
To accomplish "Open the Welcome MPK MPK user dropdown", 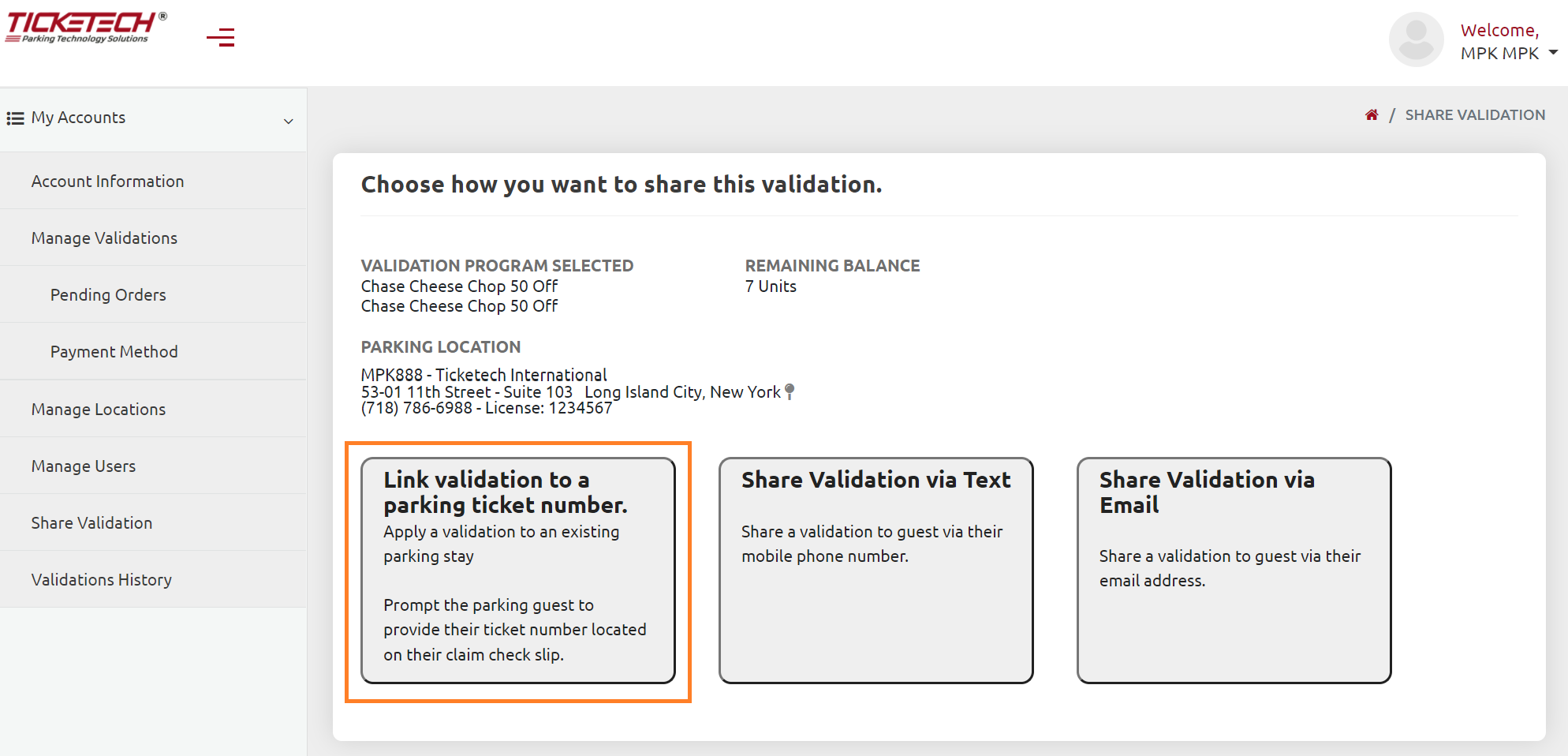I will 1508,42.
